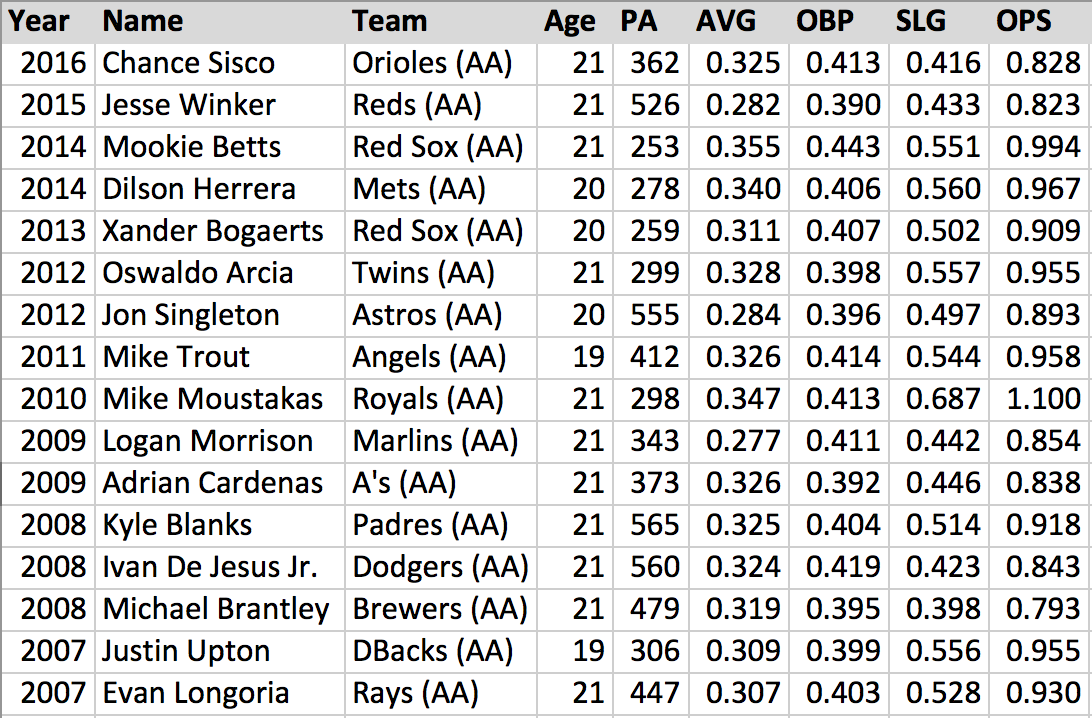Click the Name column header
Image resolution: width=1092 pixels, height=718 pixels.
(143, 21)
